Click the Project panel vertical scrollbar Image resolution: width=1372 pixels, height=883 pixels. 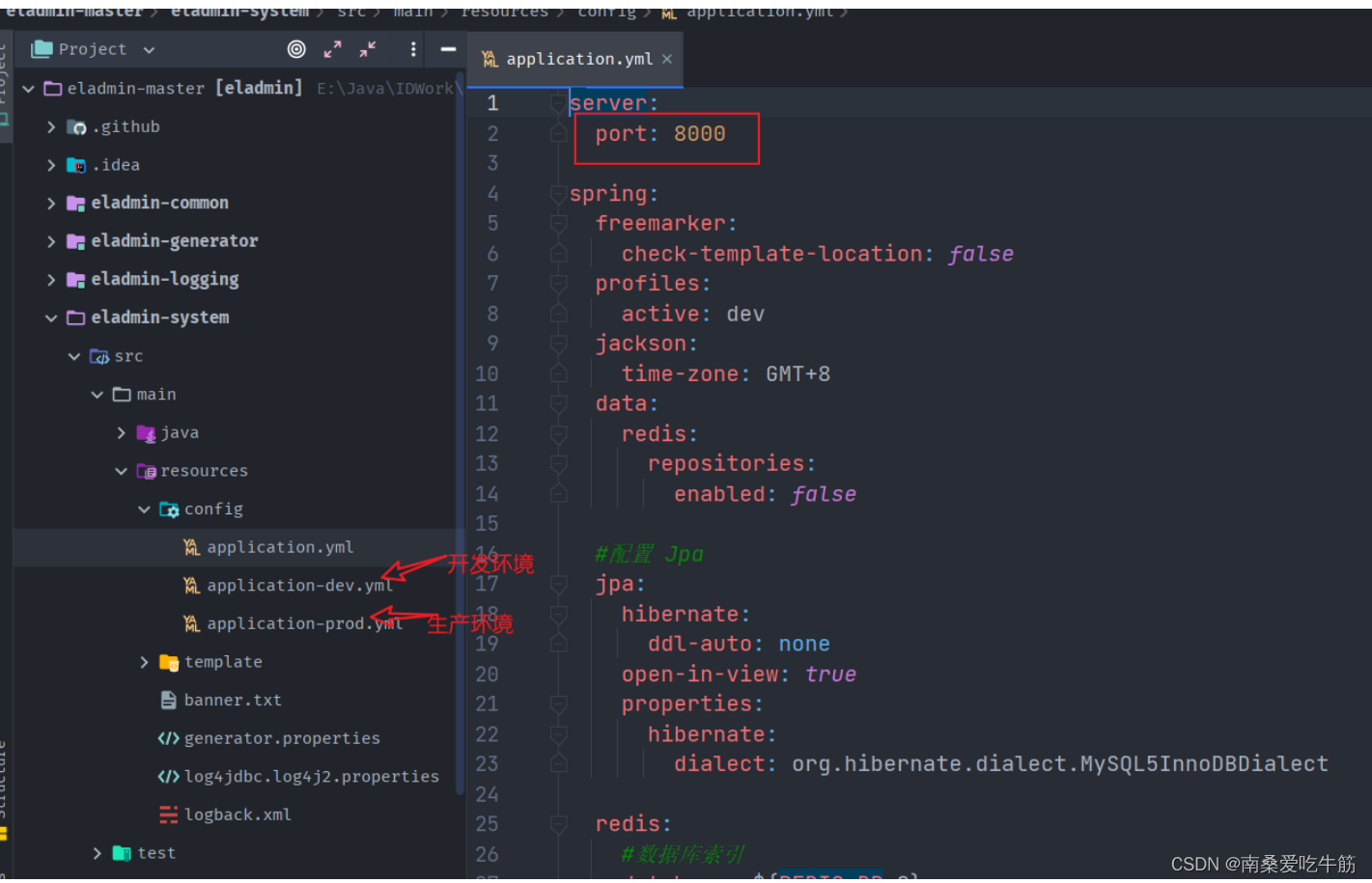(460, 434)
